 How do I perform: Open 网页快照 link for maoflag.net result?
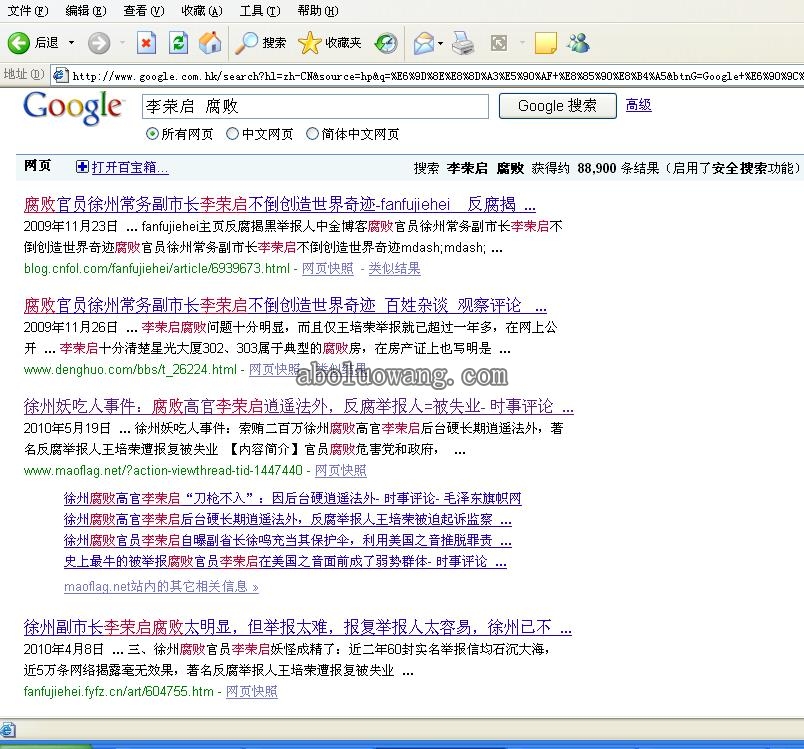pyautogui.click(x=340, y=471)
